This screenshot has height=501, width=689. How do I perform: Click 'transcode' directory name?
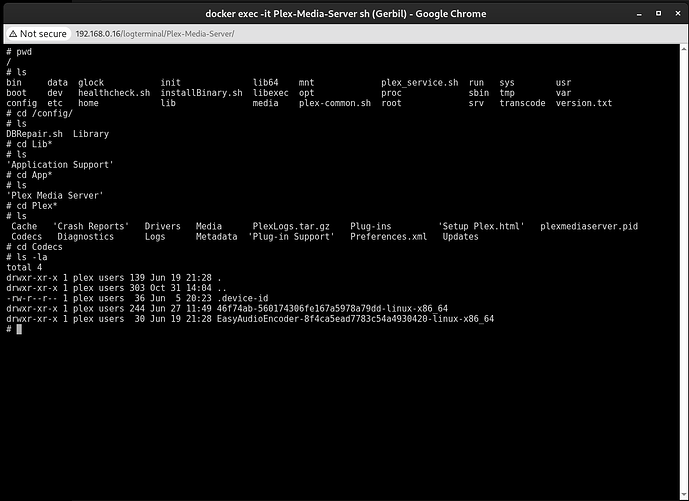pos(522,103)
